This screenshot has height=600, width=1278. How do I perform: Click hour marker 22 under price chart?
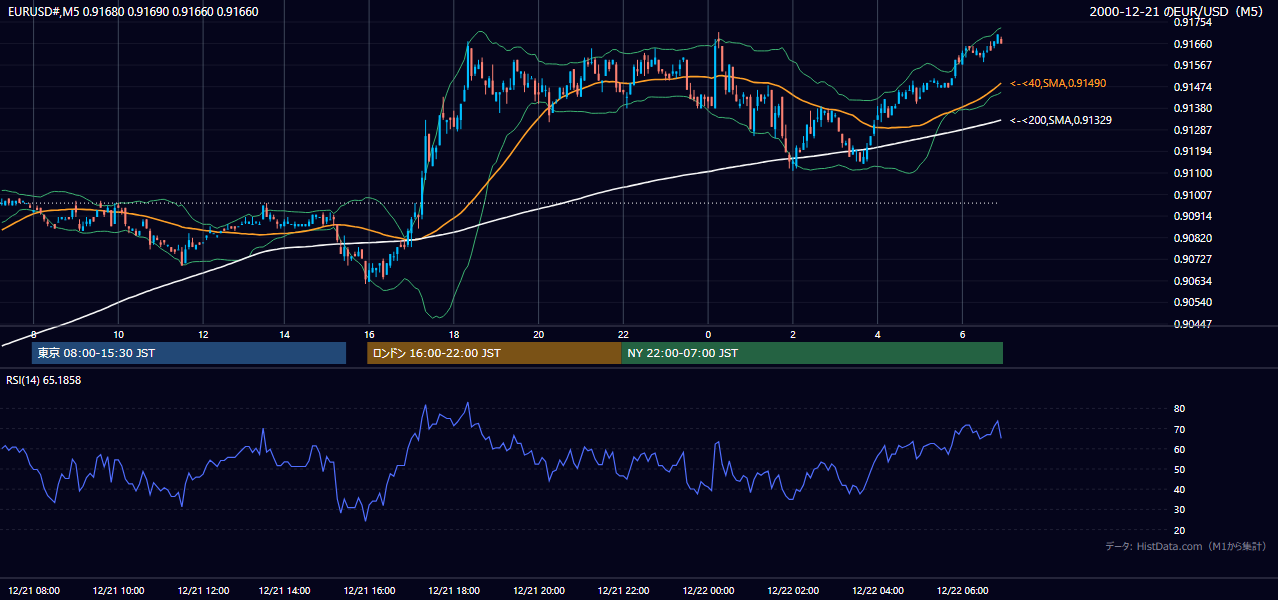tap(623, 334)
